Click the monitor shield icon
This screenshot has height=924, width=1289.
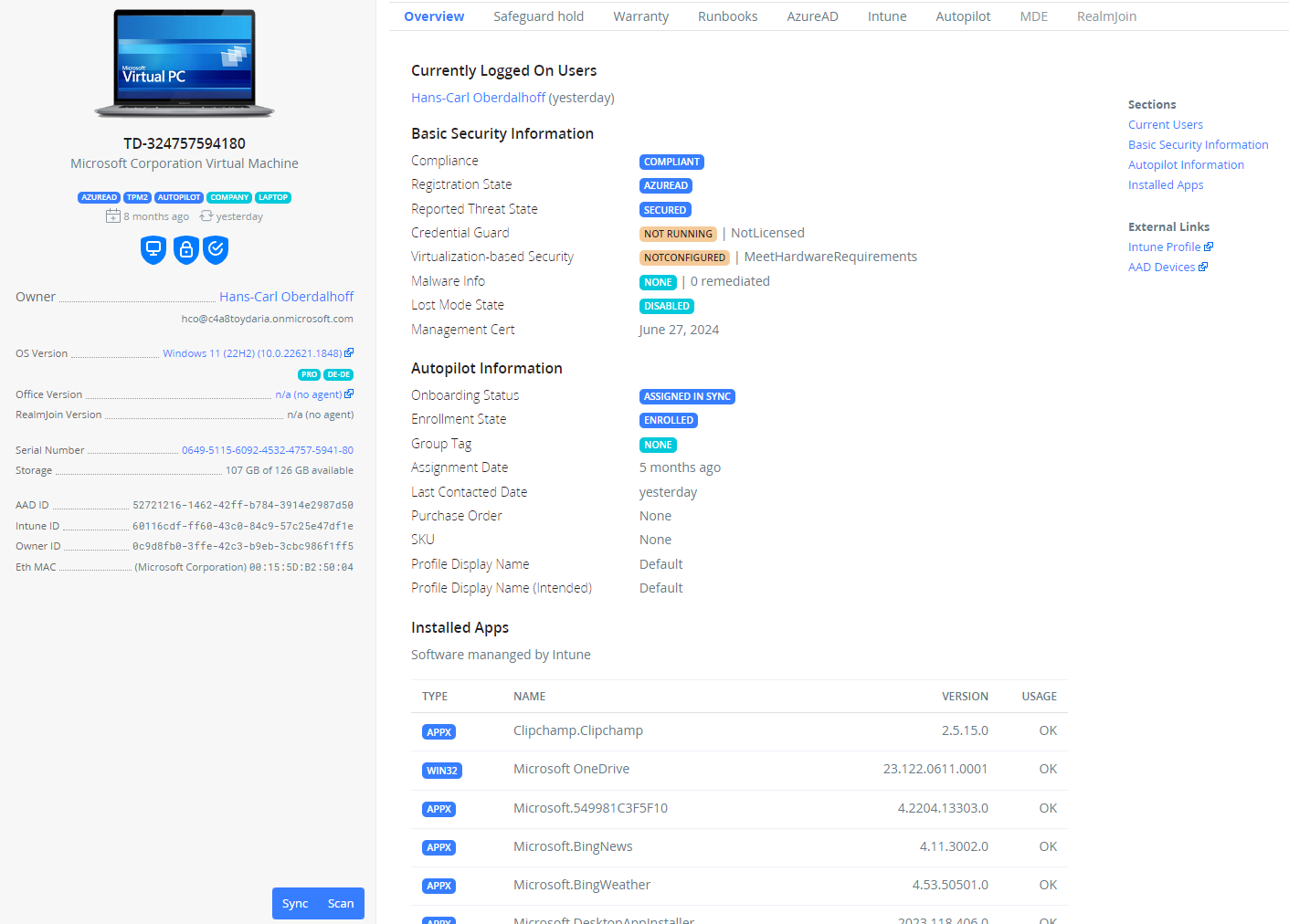pos(153,249)
